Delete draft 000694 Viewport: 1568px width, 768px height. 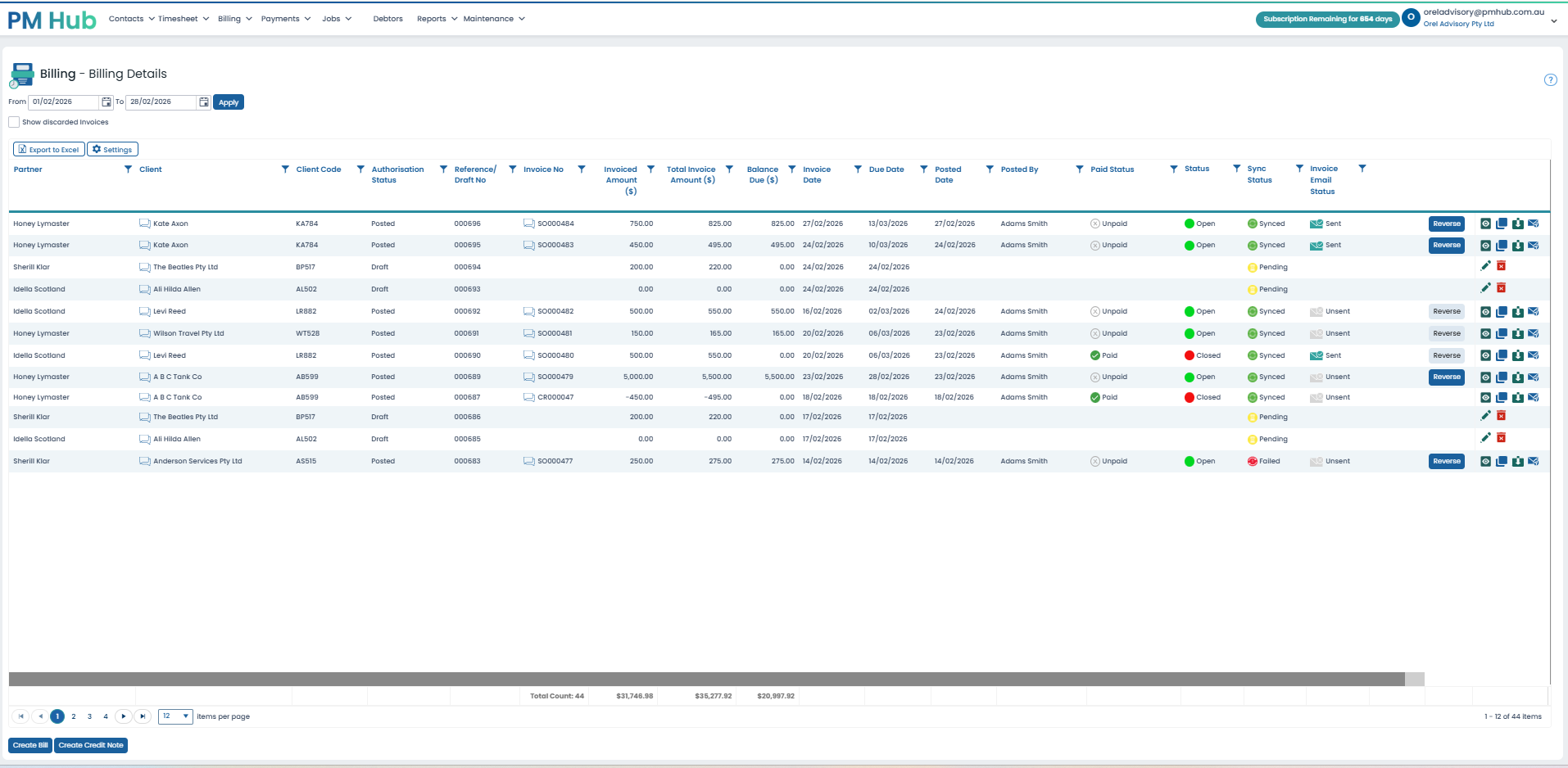click(x=1502, y=266)
